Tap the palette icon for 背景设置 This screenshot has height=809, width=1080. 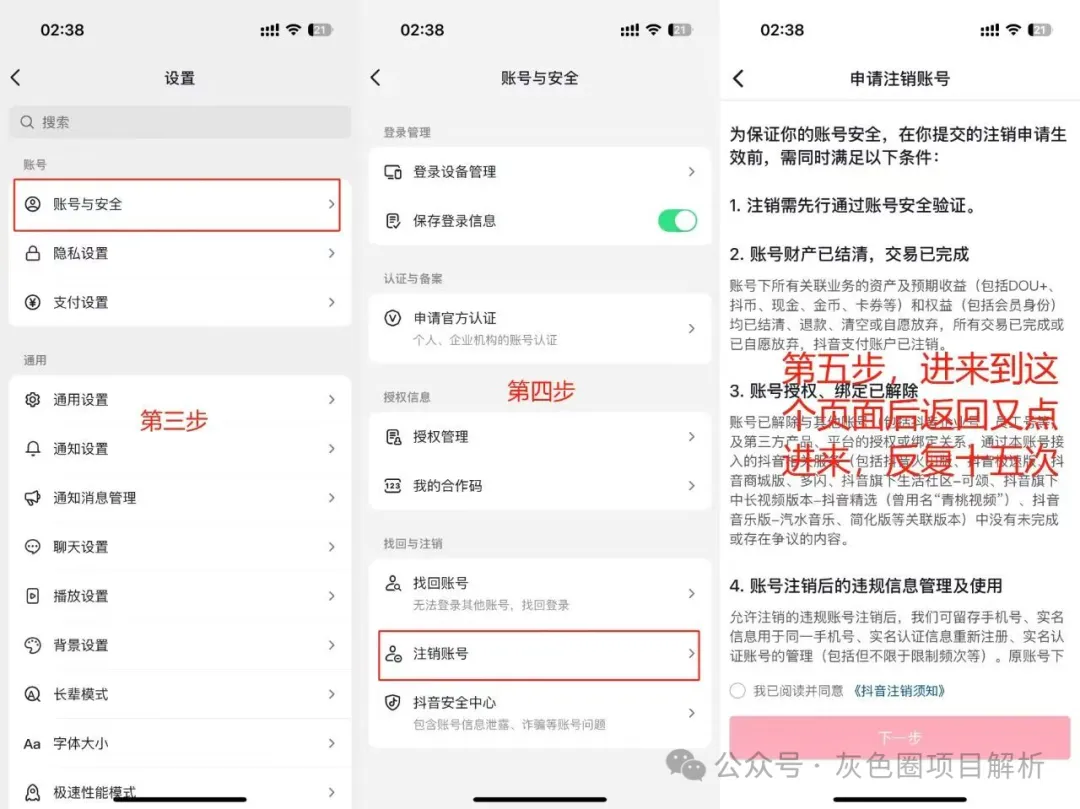33,645
